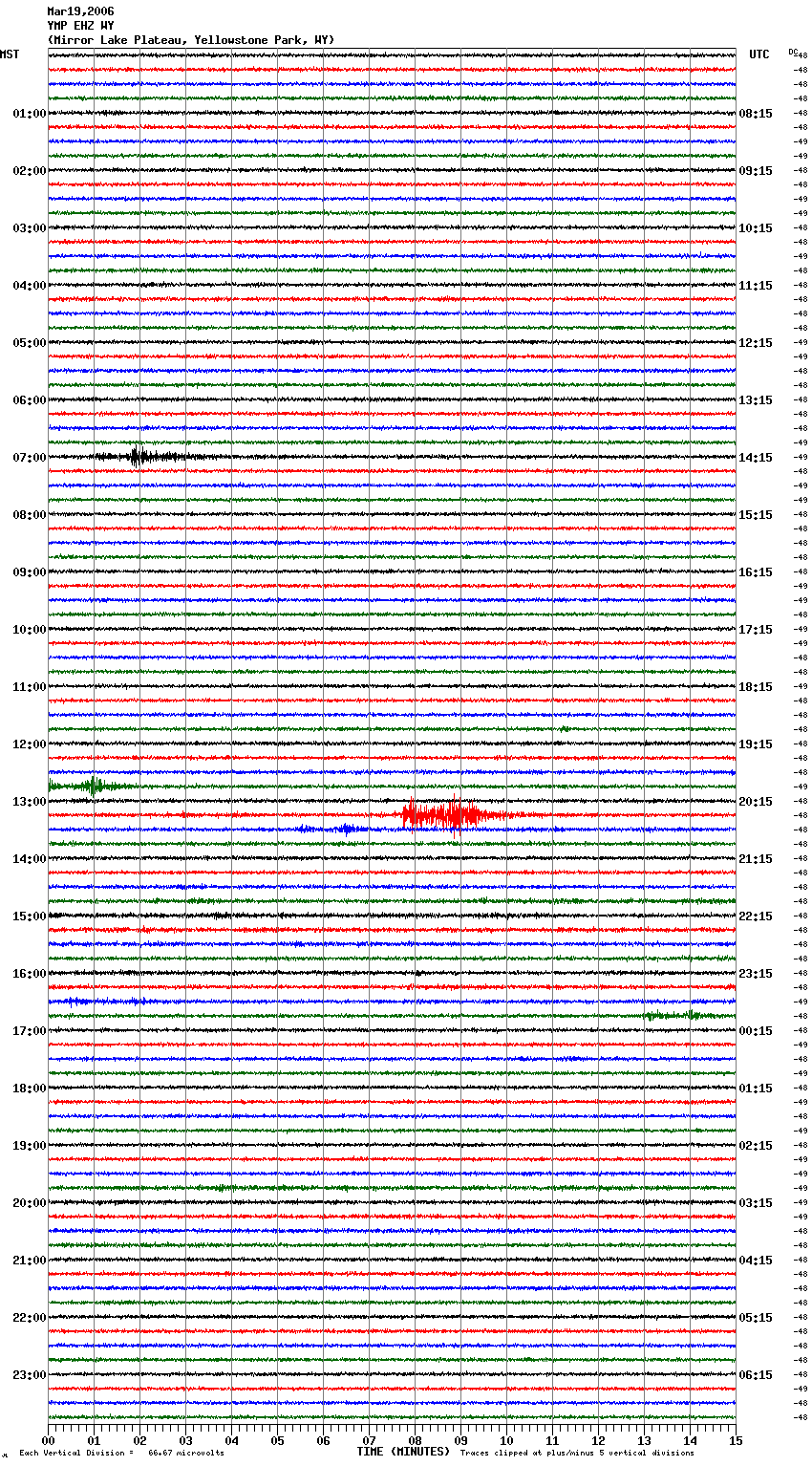Click the 06:15 UTC time label
Screen dimensions: 812x1466
pyautogui.click(x=756, y=1375)
